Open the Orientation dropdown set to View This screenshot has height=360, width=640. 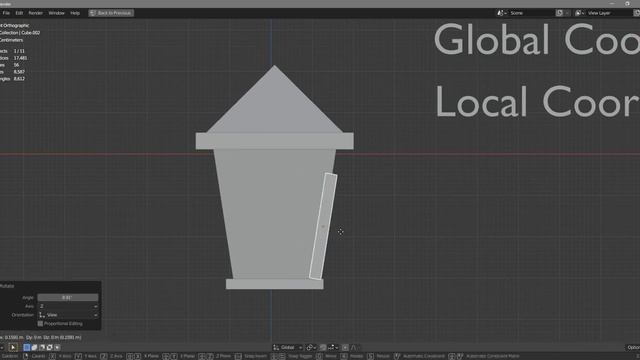click(x=68, y=315)
